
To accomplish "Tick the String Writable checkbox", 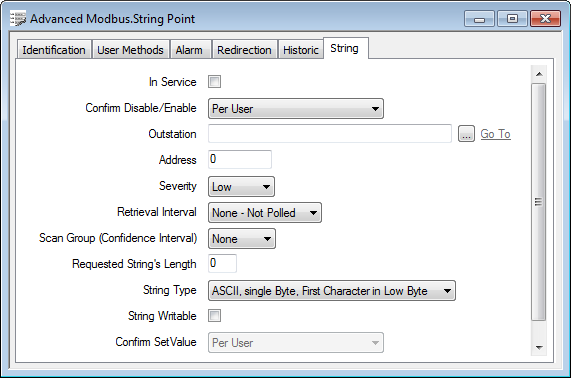I will 214,315.
